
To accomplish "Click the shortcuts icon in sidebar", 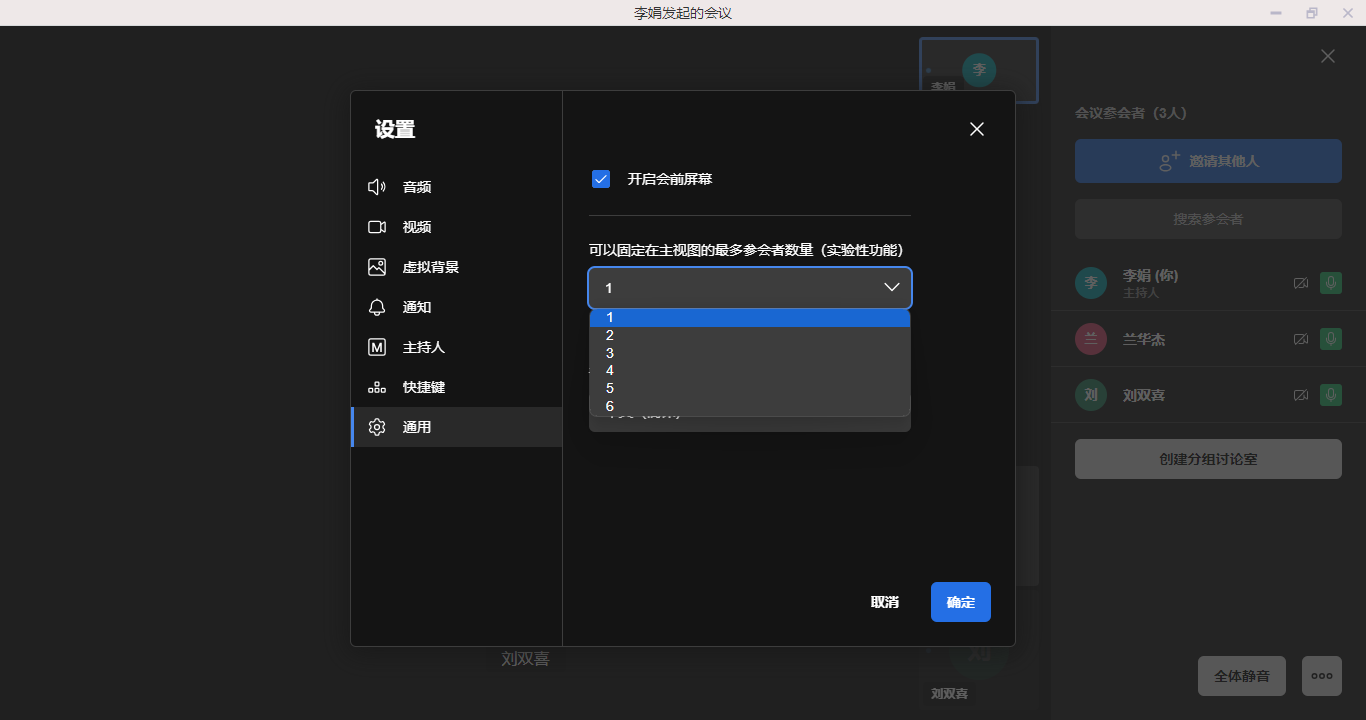I will point(377,387).
